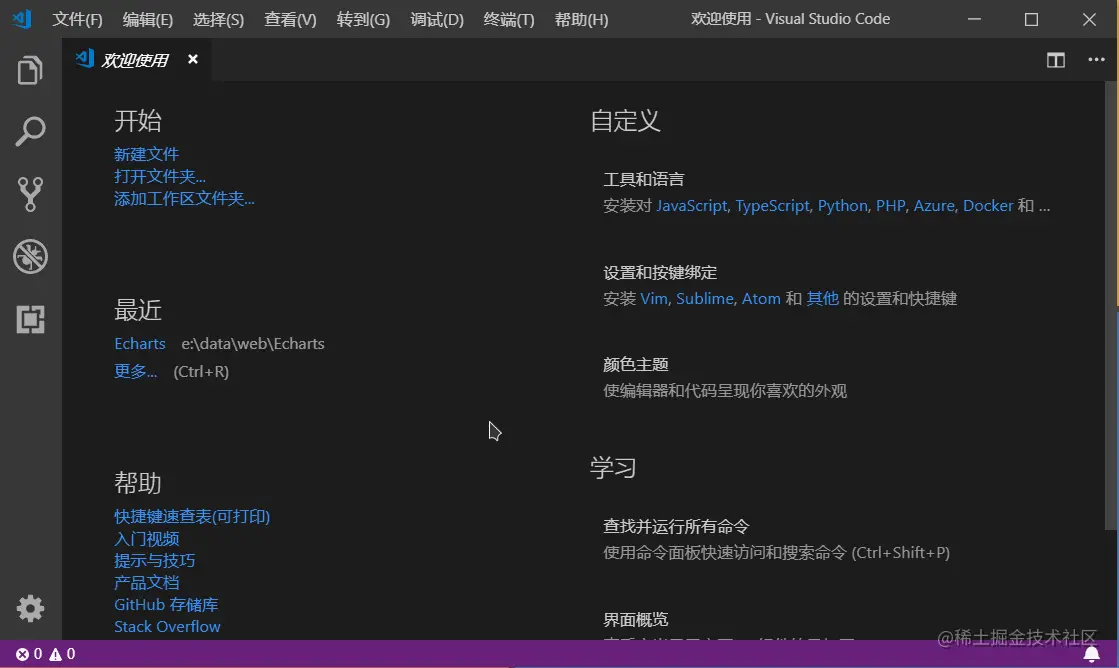1119x668 pixels.
Task: Open the Extensions view in activity bar
Action: 30,319
